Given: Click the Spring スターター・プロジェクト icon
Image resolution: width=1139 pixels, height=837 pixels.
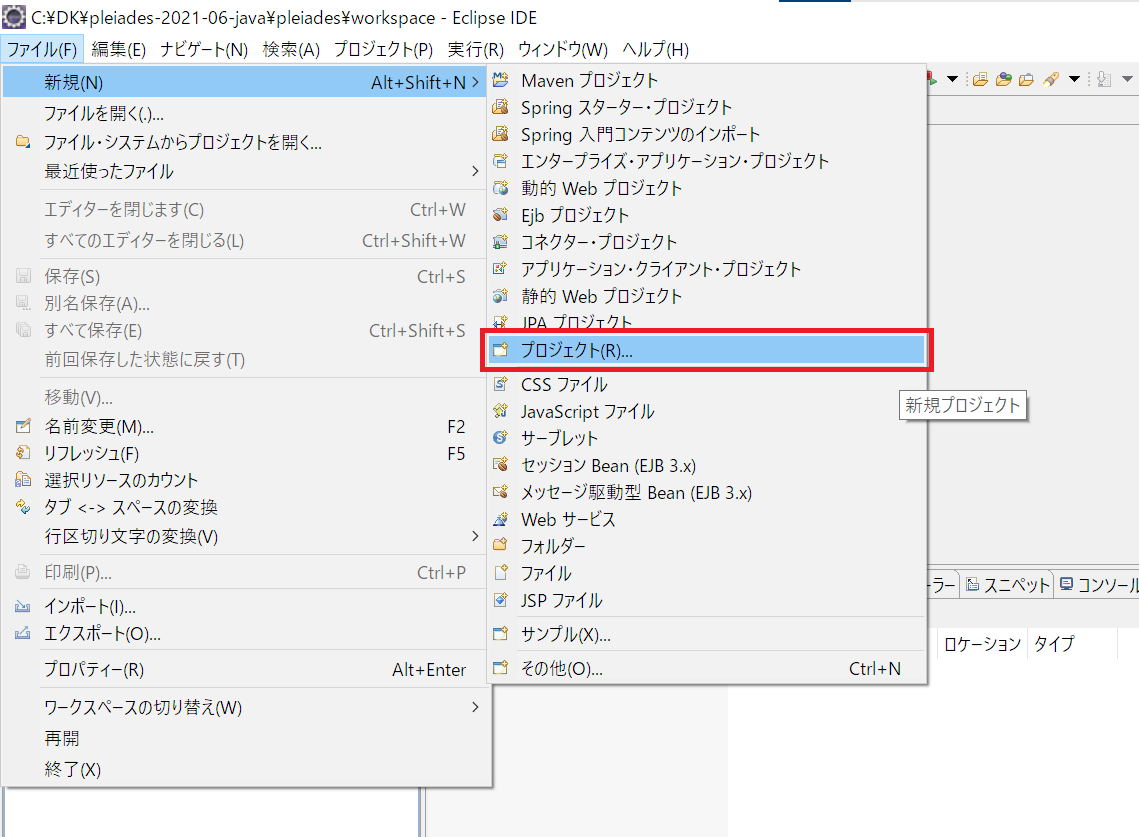Looking at the screenshot, I should click(500, 107).
